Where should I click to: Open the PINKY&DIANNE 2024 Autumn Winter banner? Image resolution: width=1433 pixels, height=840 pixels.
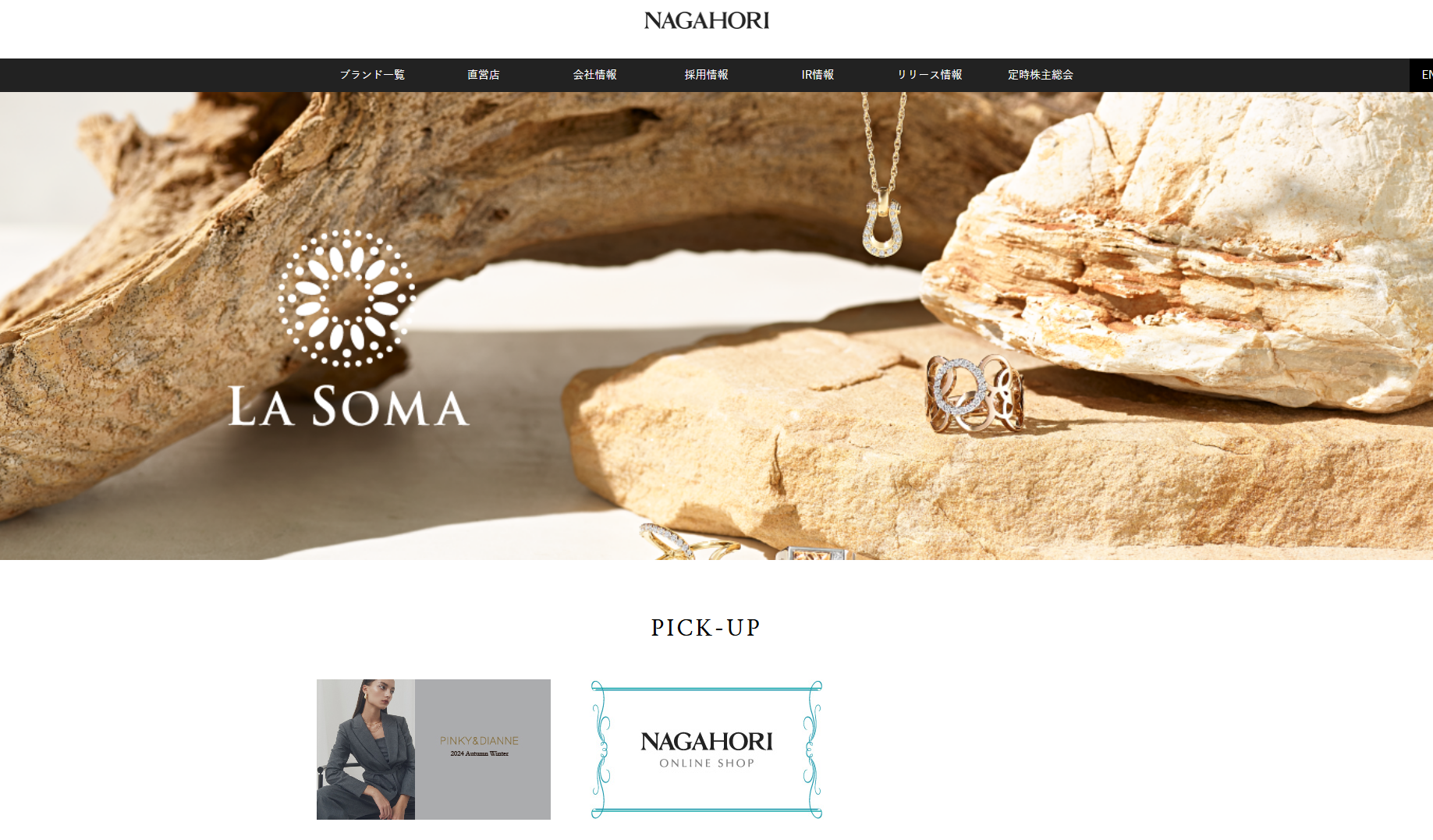[434, 750]
